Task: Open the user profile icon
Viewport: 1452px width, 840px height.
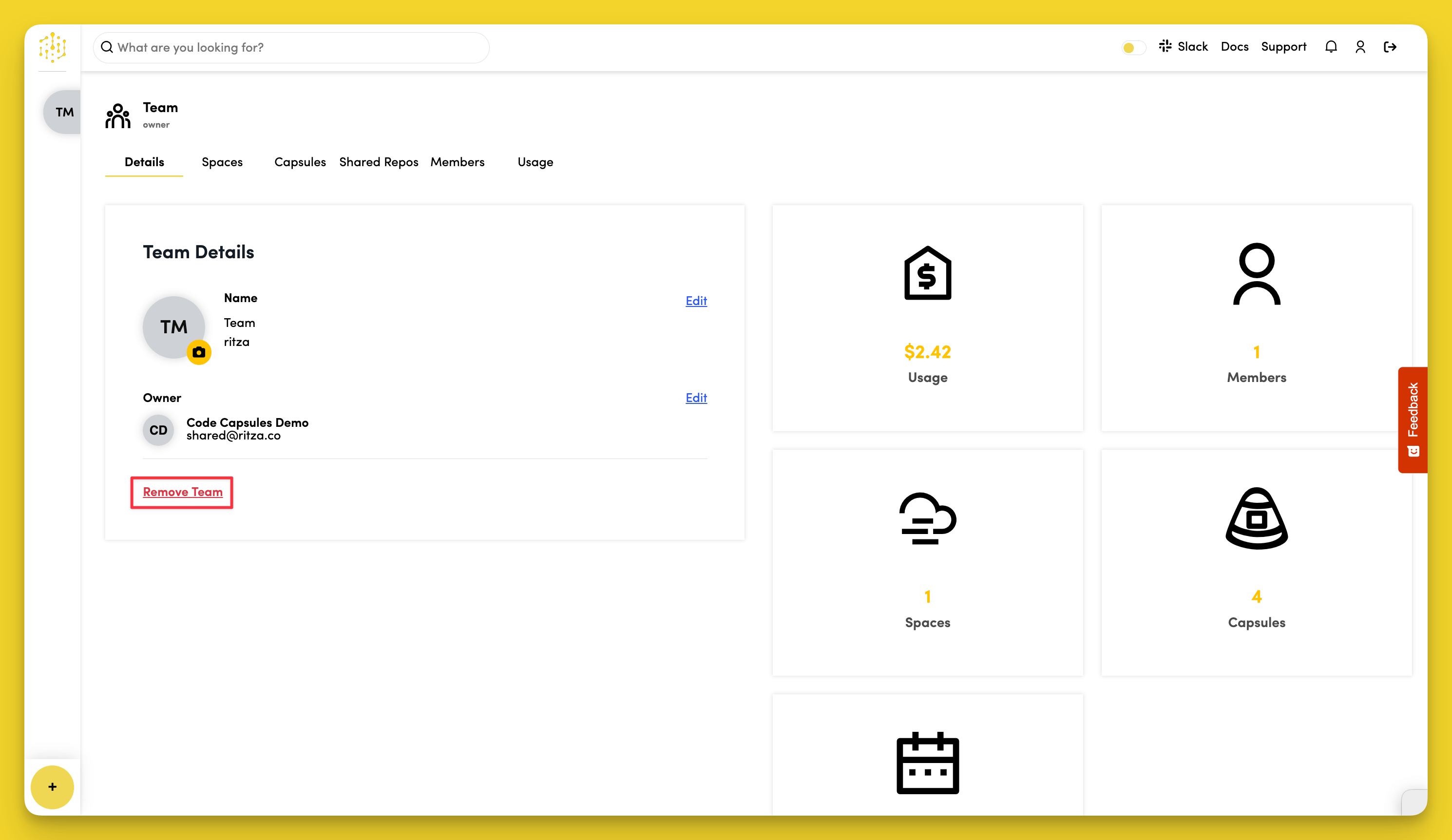Action: 1360,47
